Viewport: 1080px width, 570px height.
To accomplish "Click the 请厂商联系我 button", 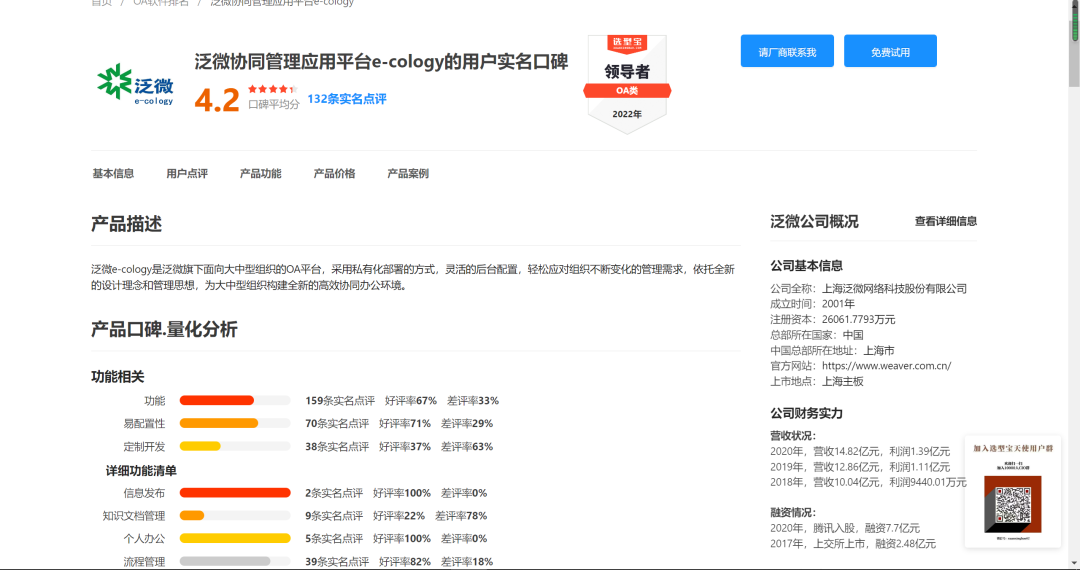I will (787, 52).
